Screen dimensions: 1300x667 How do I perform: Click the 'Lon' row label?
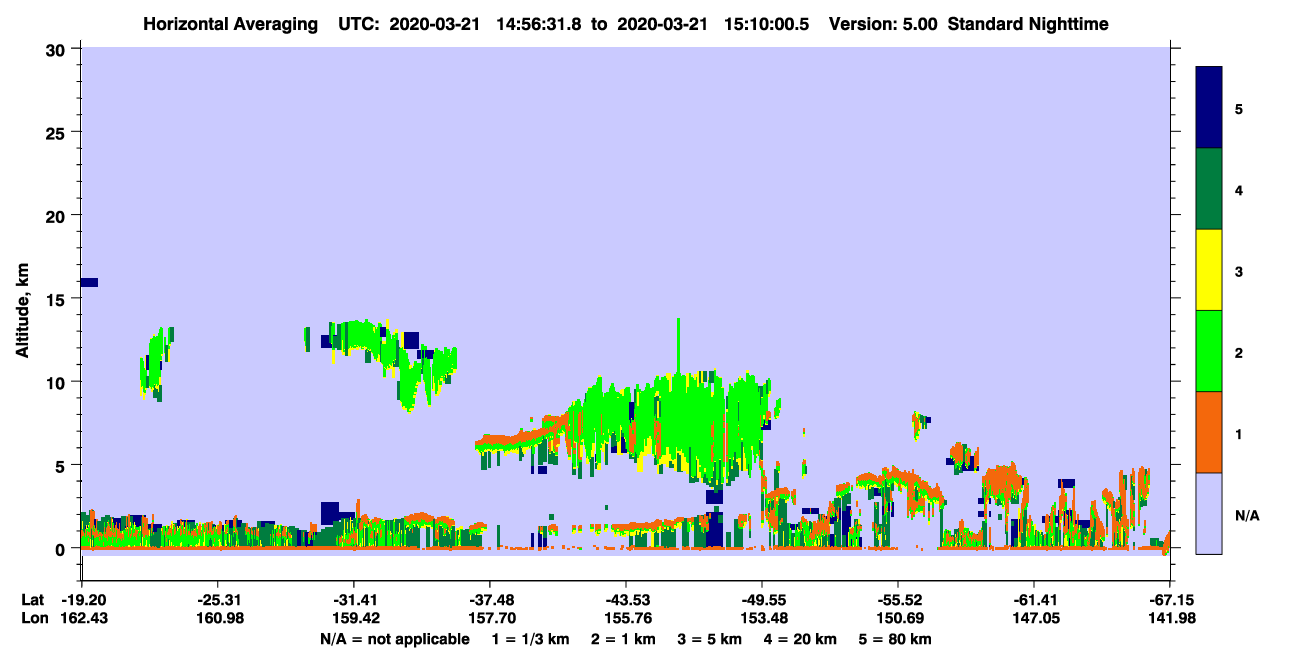pyautogui.click(x=33, y=618)
